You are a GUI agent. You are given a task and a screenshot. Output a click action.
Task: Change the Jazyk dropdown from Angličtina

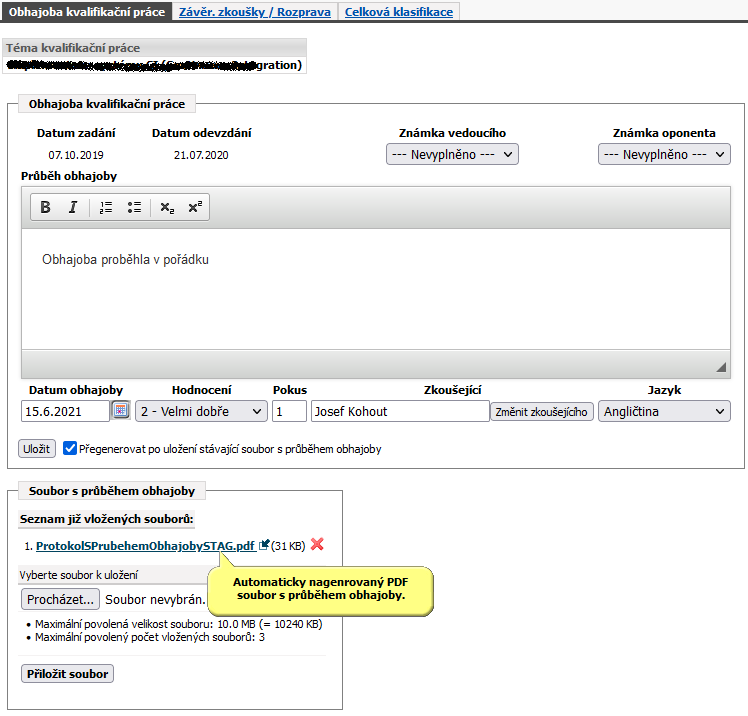pos(664,411)
